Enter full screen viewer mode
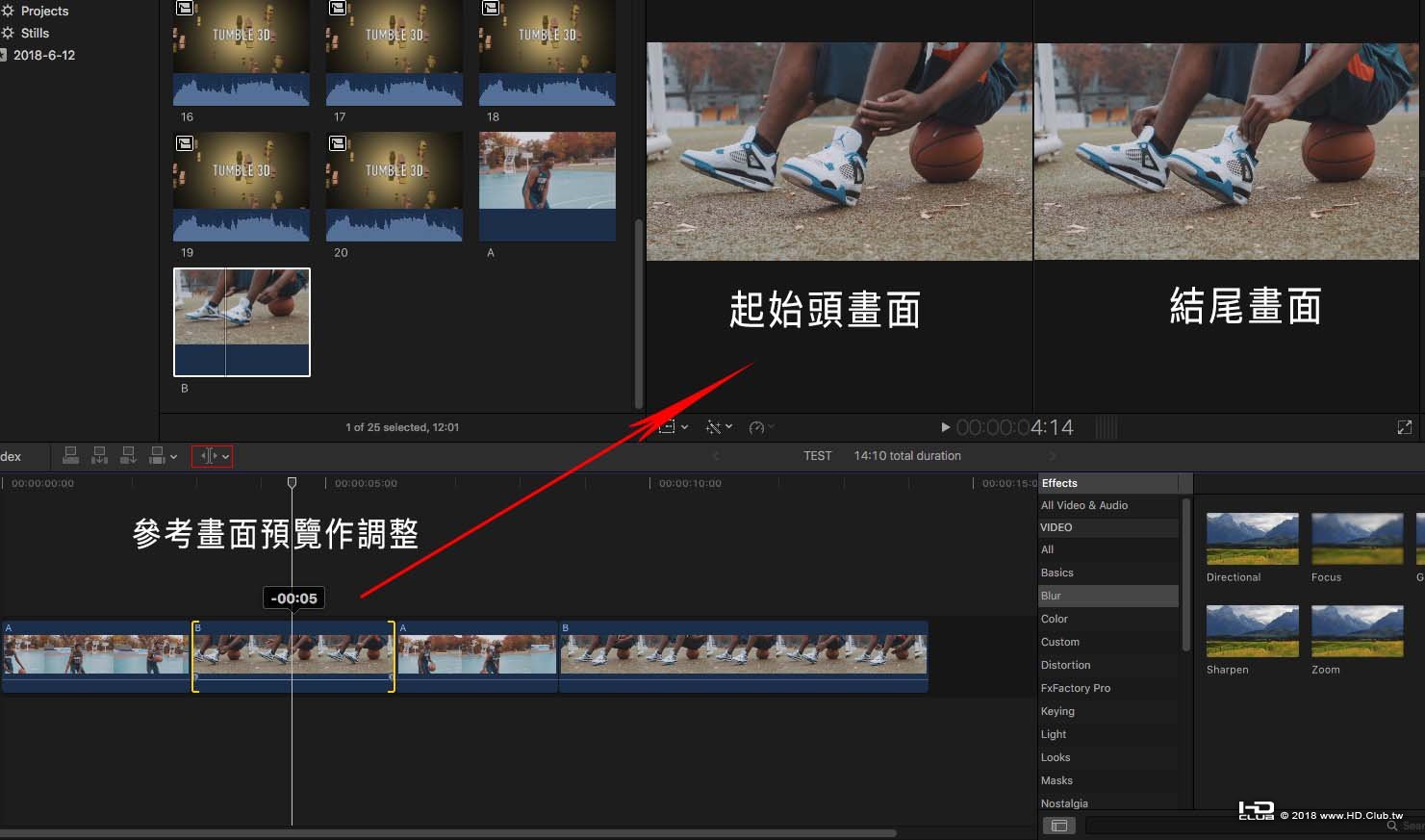 1404,427
